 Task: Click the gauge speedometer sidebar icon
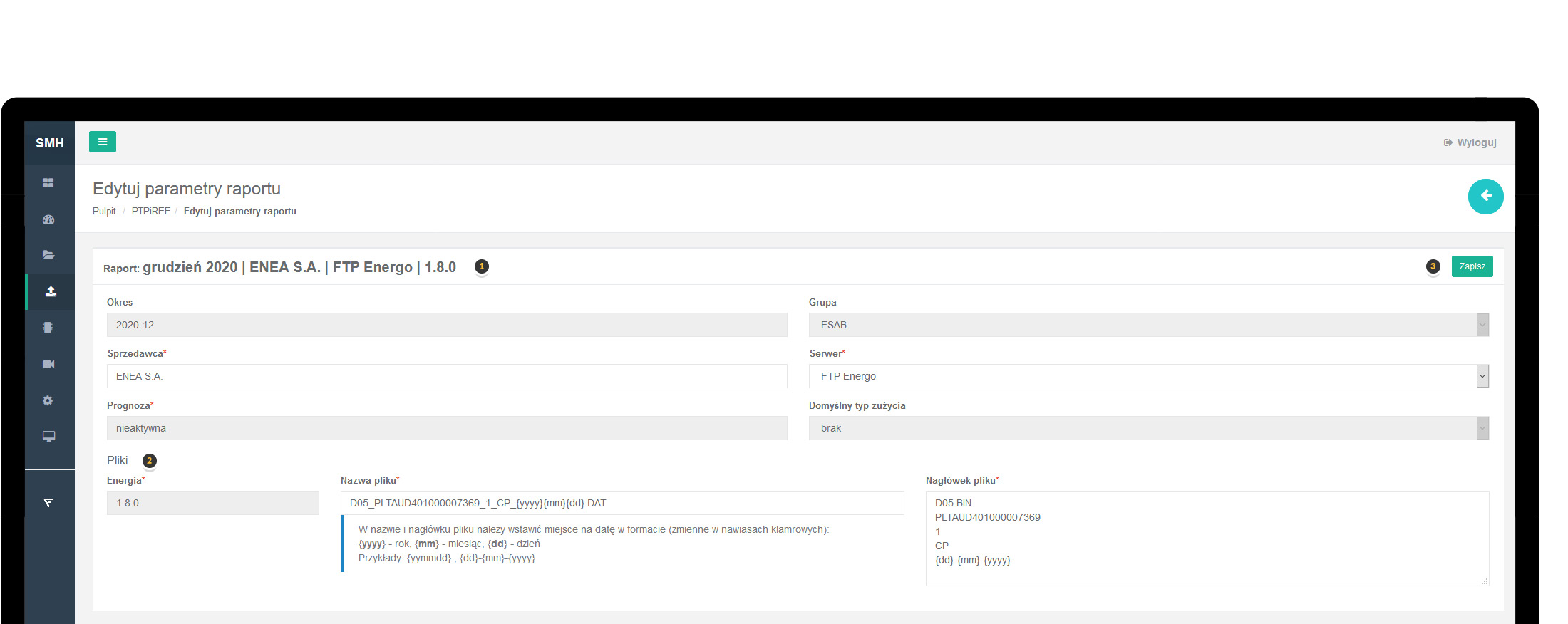point(48,219)
